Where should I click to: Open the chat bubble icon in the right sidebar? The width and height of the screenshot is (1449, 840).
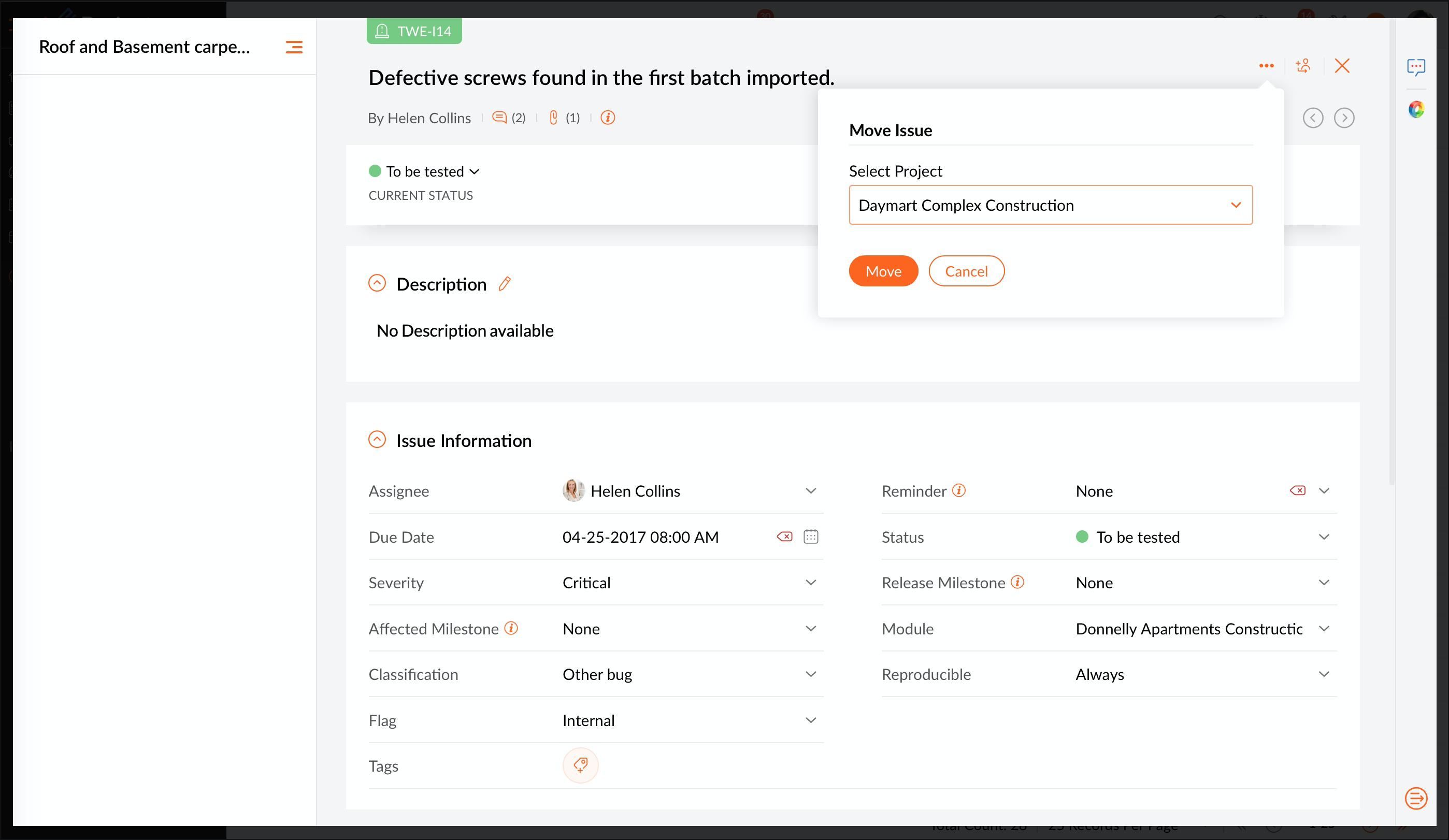pos(1415,67)
